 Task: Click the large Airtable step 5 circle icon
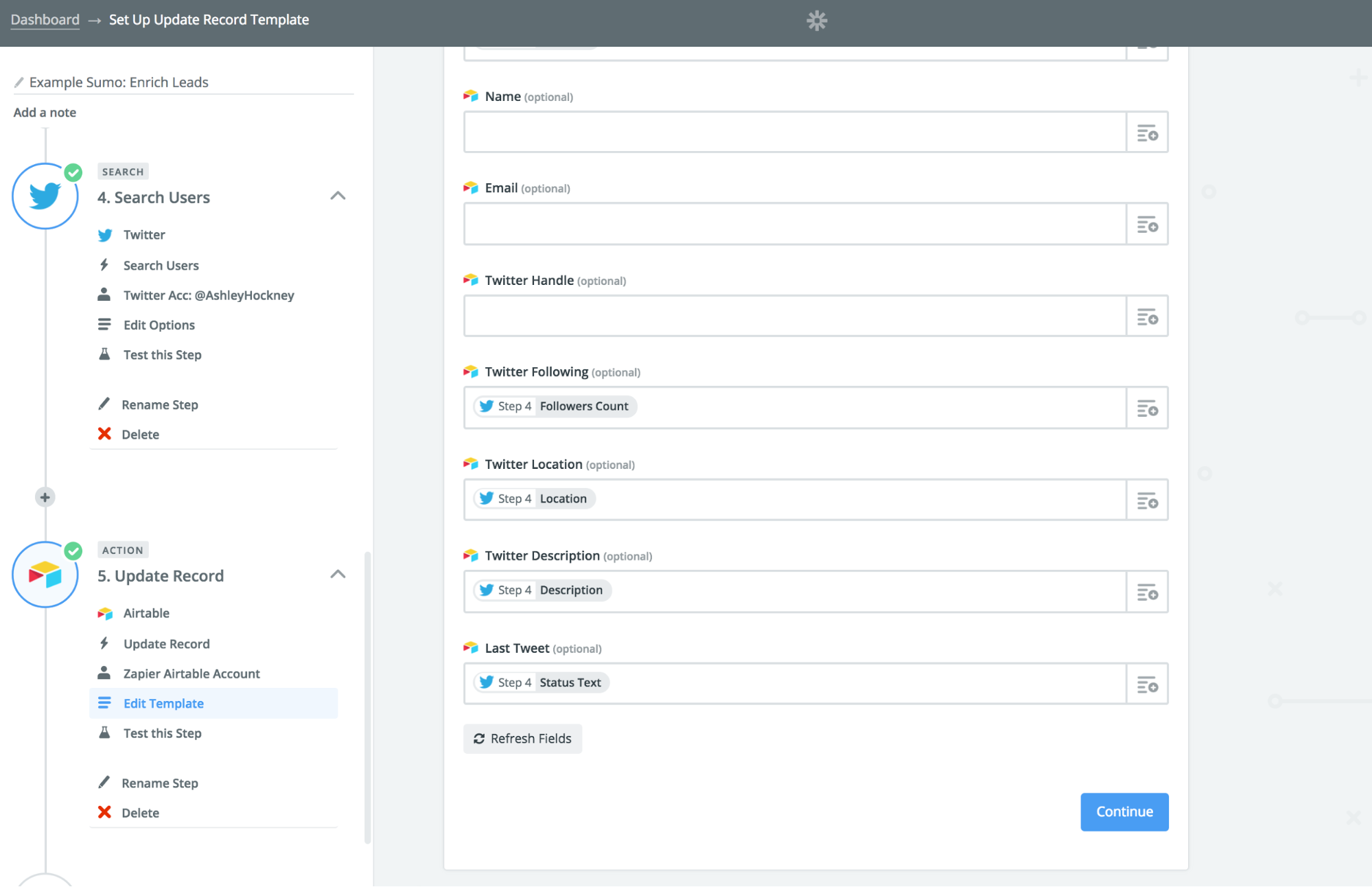tap(45, 575)
